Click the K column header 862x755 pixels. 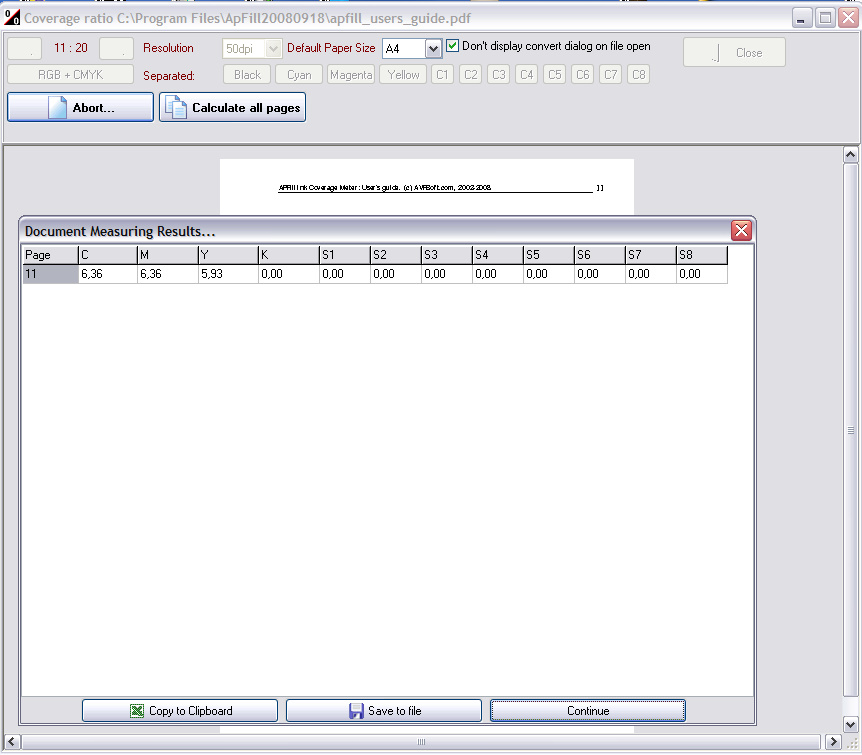pos(289,255)
